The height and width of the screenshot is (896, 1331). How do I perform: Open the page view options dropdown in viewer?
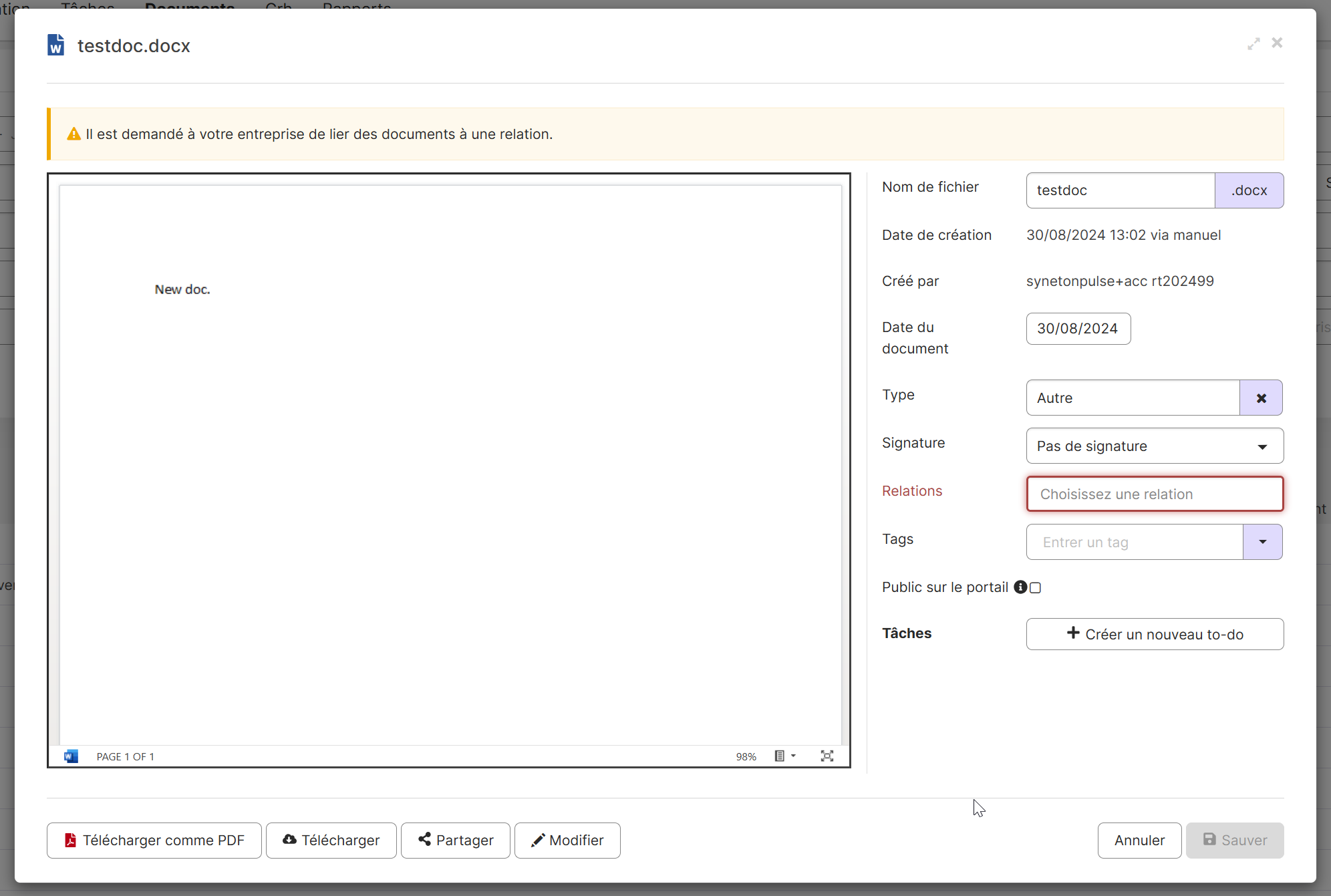785,756
